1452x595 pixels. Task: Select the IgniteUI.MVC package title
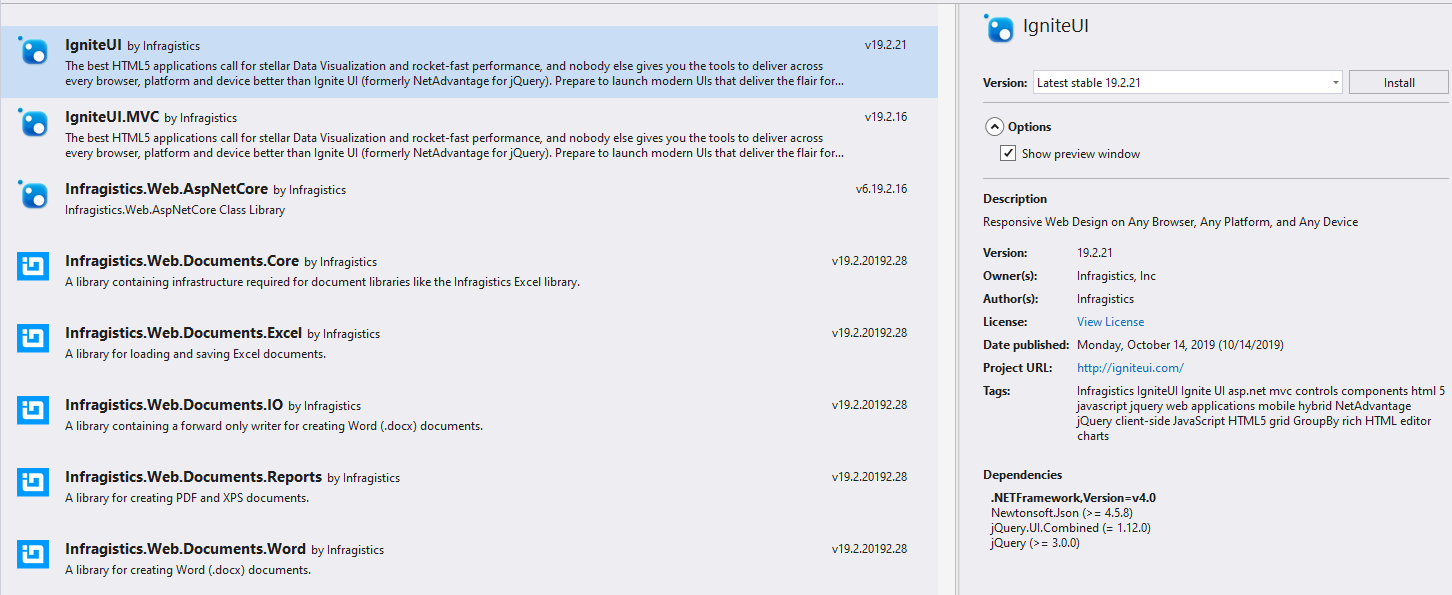[x=111, y=117]
